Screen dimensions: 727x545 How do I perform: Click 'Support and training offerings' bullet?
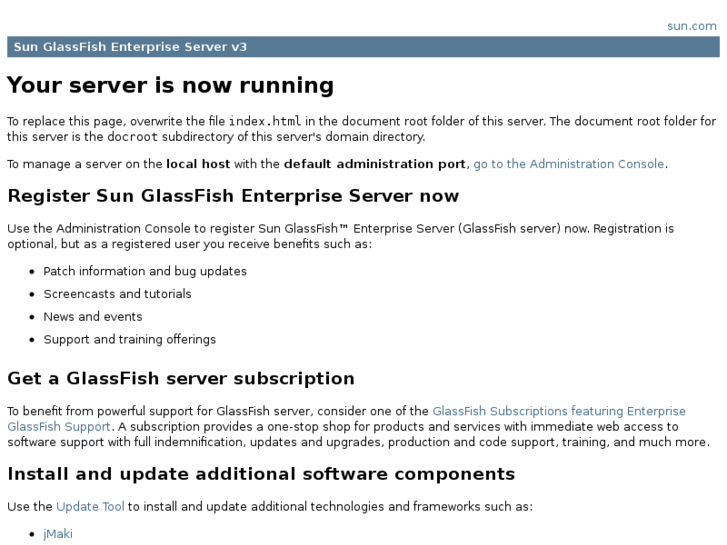[x=129, y=340]
